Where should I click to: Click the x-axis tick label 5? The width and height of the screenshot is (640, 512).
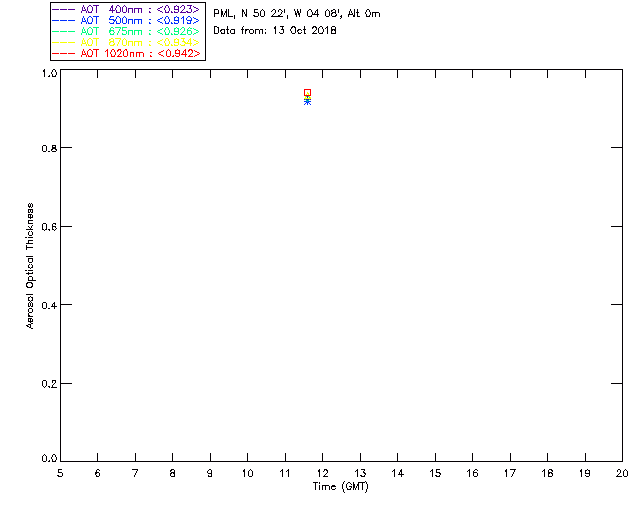[x=60, y=473]
